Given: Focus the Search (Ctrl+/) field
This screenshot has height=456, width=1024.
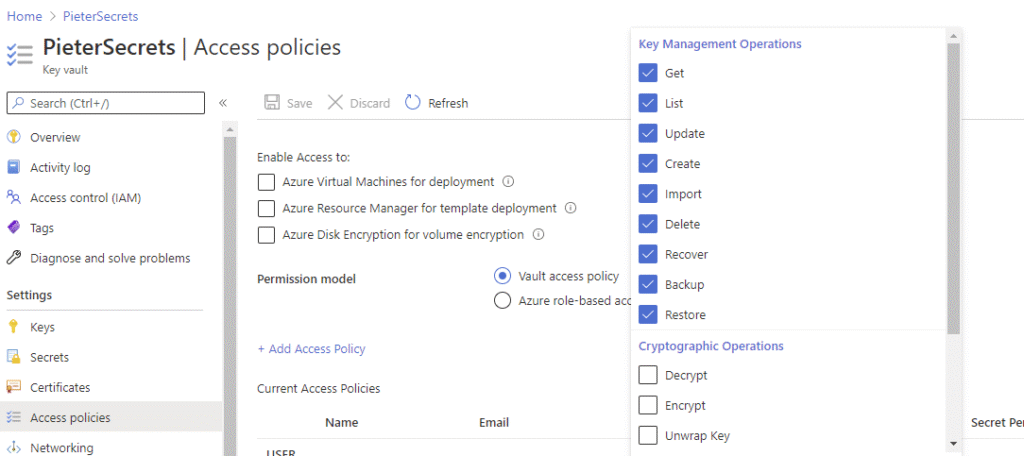Looking at the screenshot, I should (105, 103).
